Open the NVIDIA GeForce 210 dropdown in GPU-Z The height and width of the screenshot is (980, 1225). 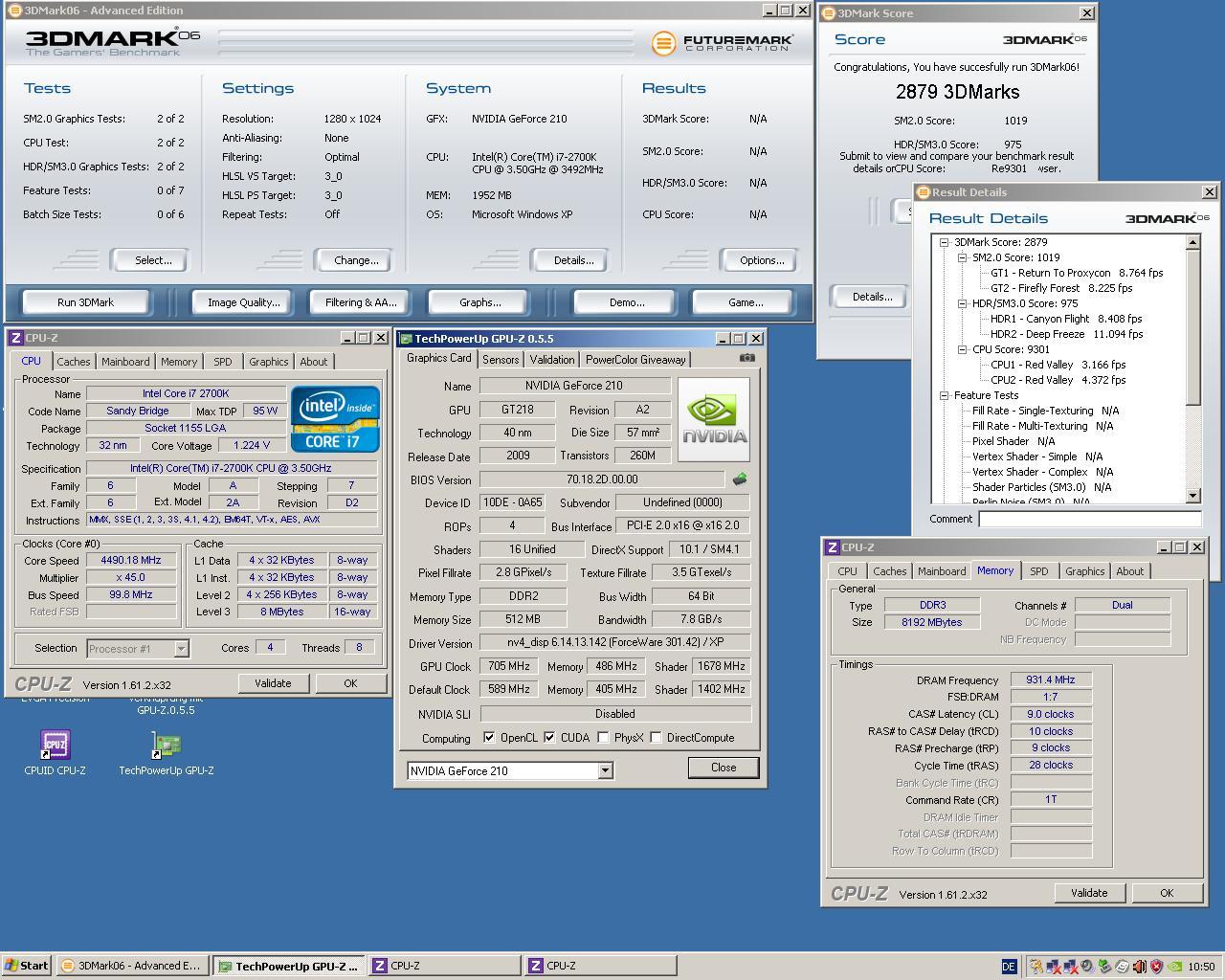605,770
